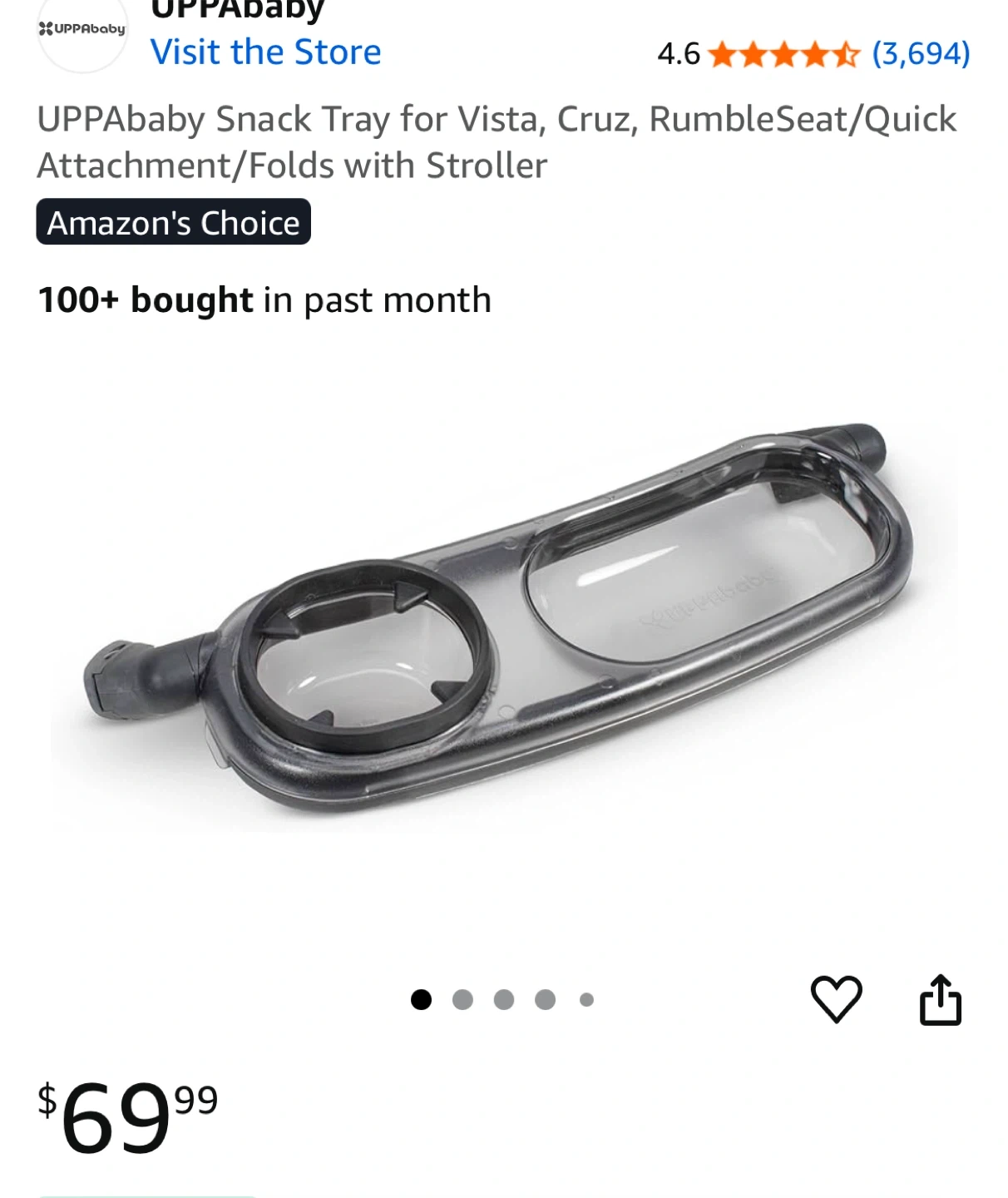Tap the $69.99 price

(x=127, y=1117)
